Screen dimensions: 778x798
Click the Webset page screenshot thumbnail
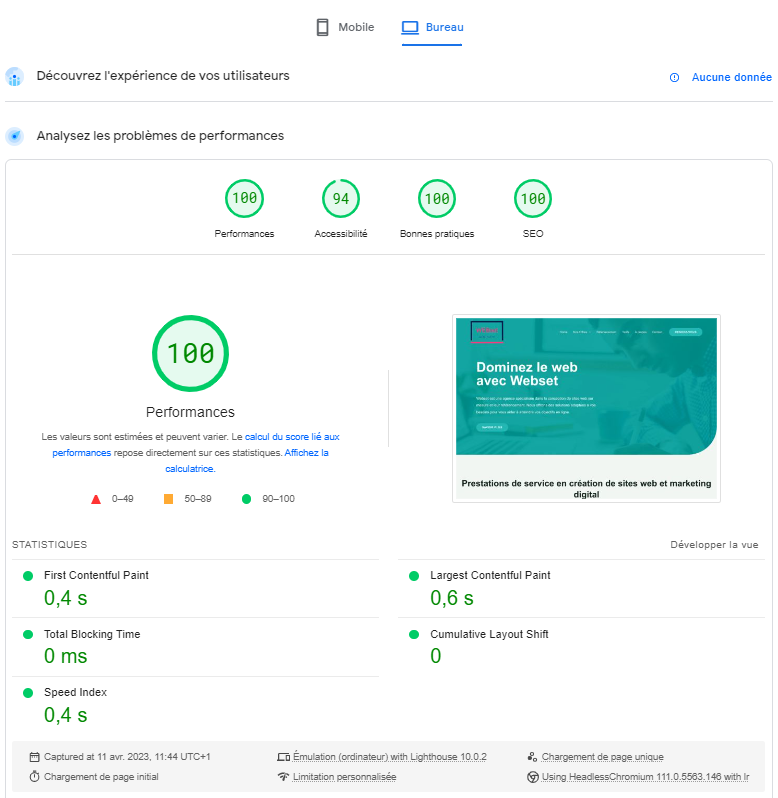[x=586, y=408]
